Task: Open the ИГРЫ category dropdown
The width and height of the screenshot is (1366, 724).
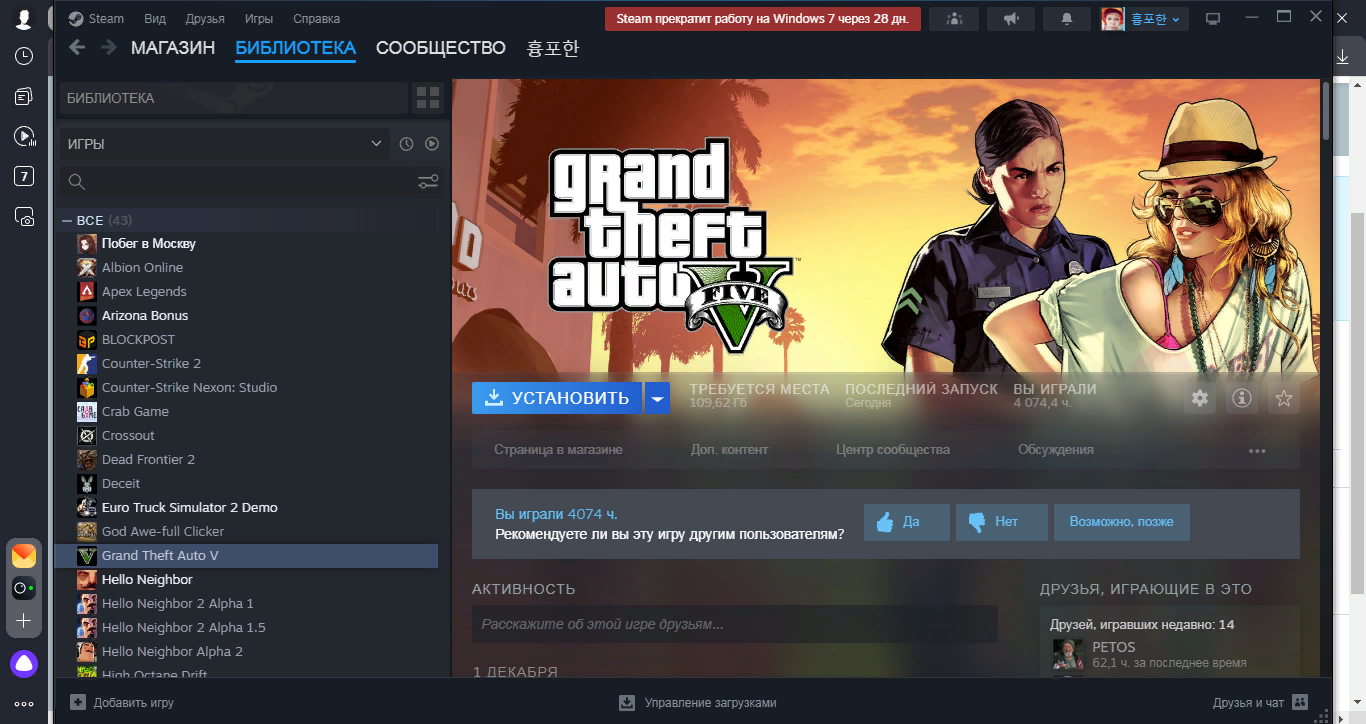Action: tap(224, 144)
